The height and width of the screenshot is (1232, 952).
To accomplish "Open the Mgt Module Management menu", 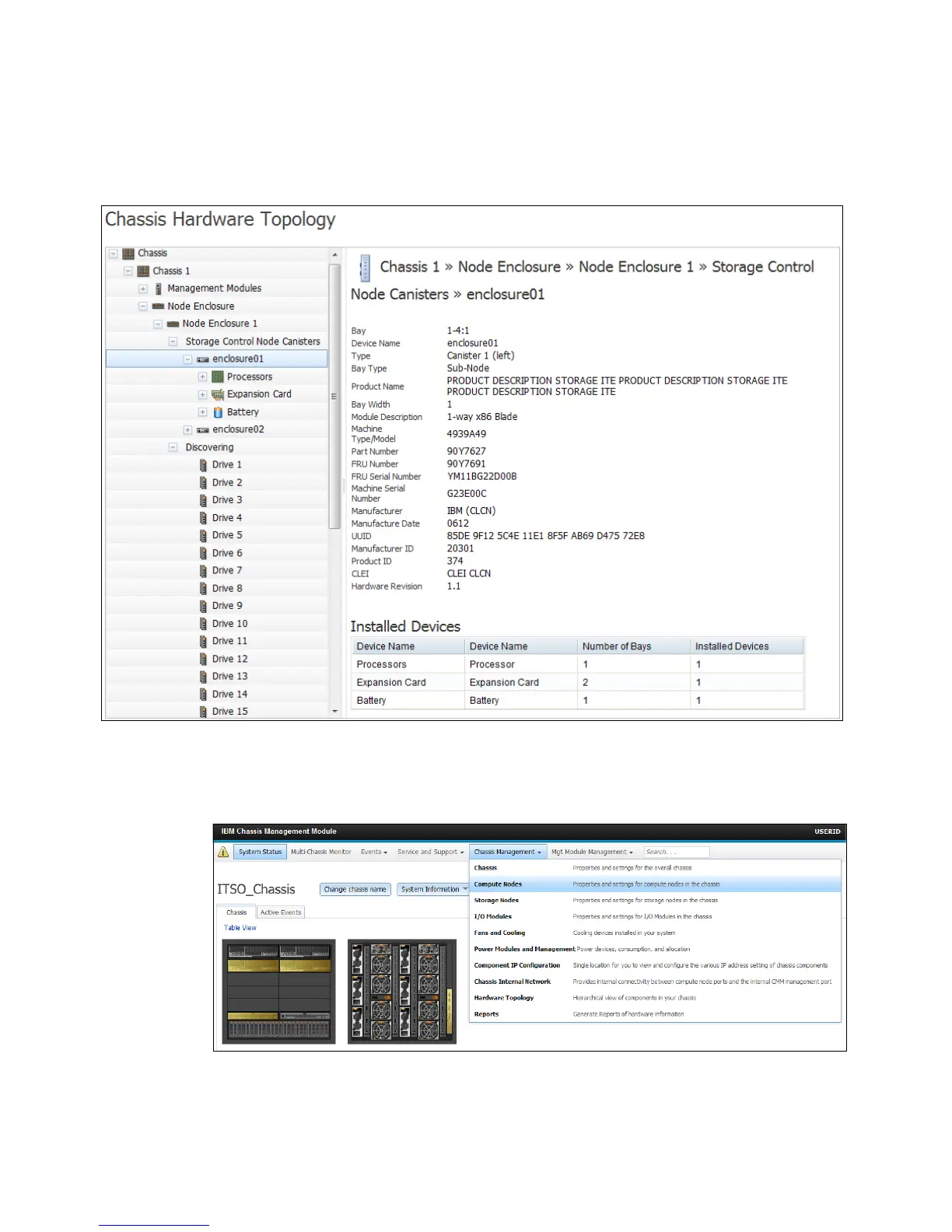I will [593, 852].
